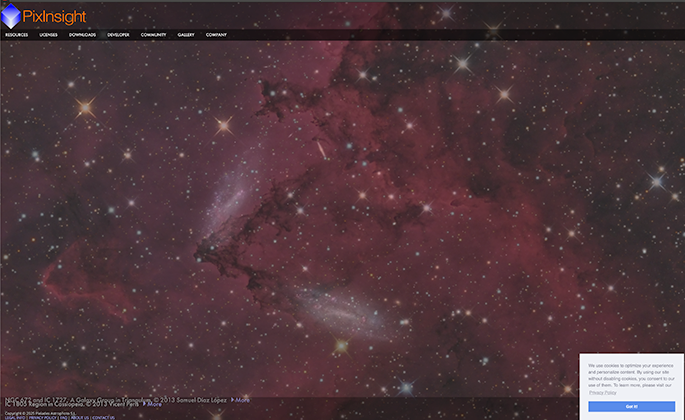Open the Licenses menu
The width and height of the screenshot is (685, 420).
pyautogui.click(x=48, y=35)
